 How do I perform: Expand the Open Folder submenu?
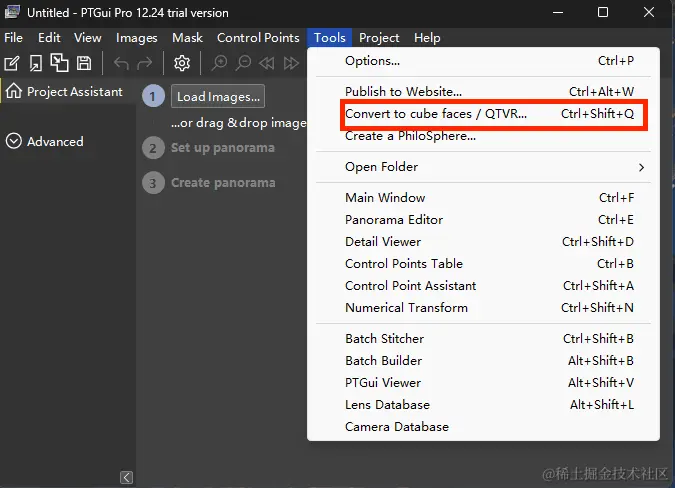pos(483,167)
